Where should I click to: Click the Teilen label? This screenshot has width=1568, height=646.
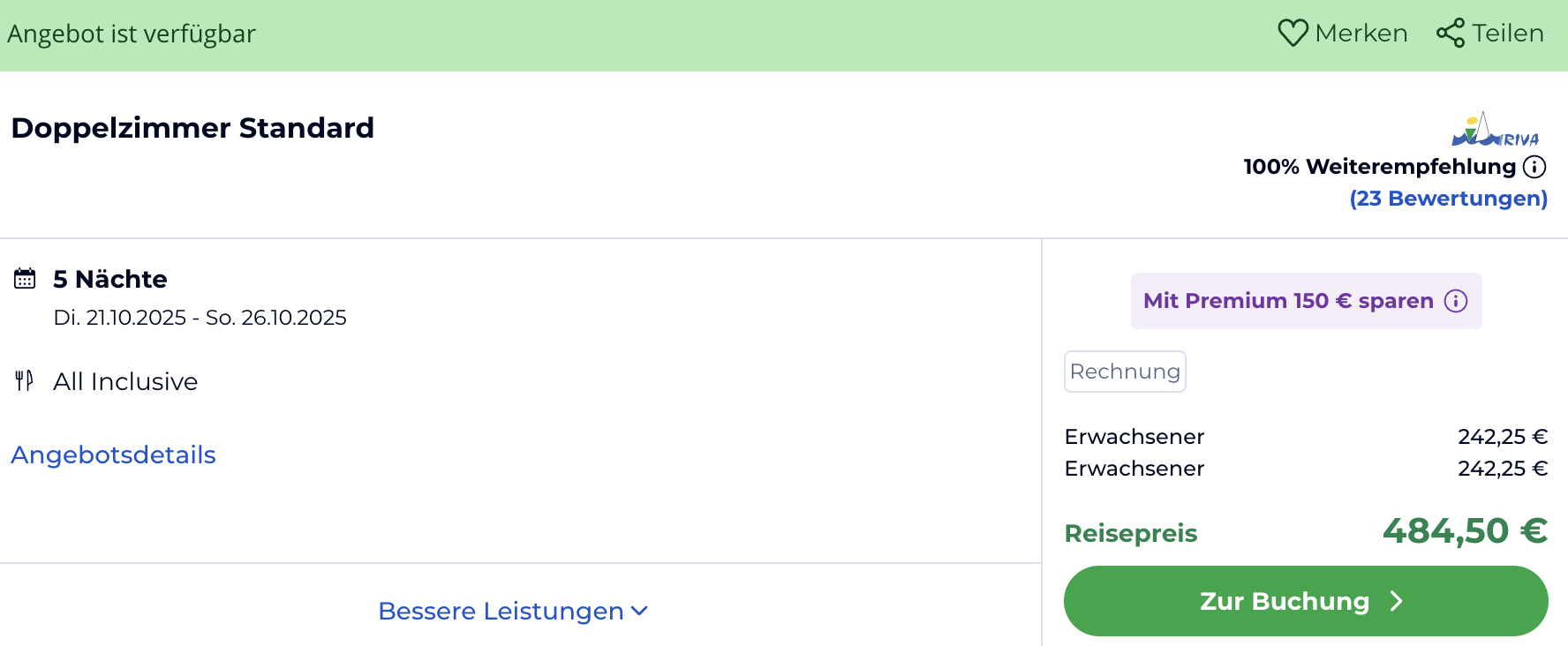[x=1507, y=34]
